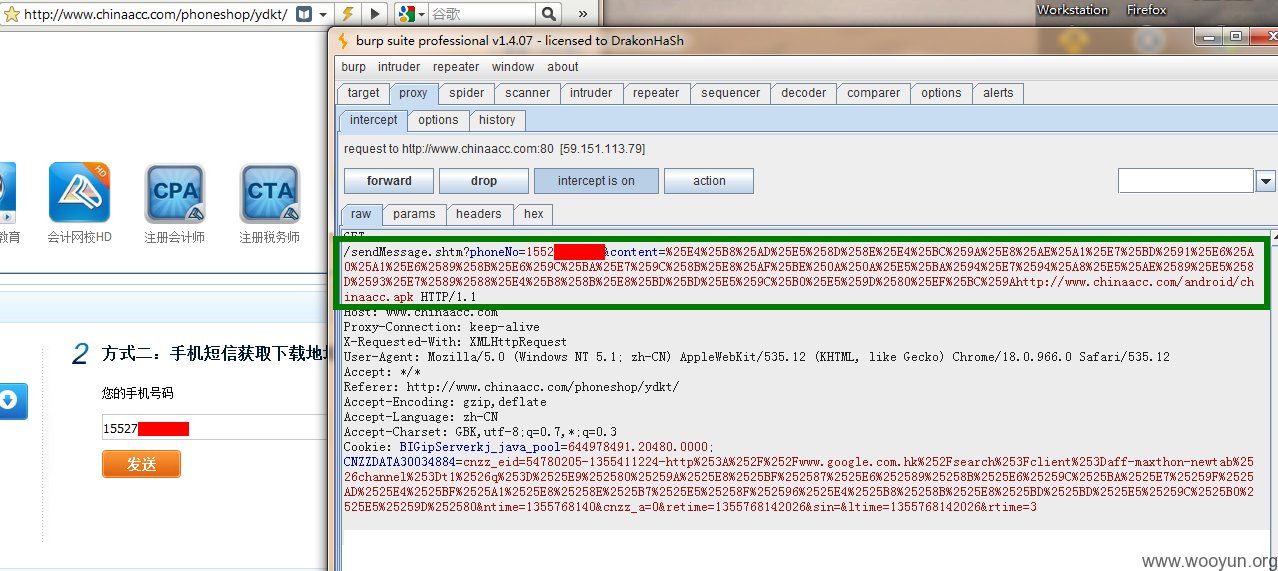
Task: Select the hex request view tab
Action: click(534, 214)
